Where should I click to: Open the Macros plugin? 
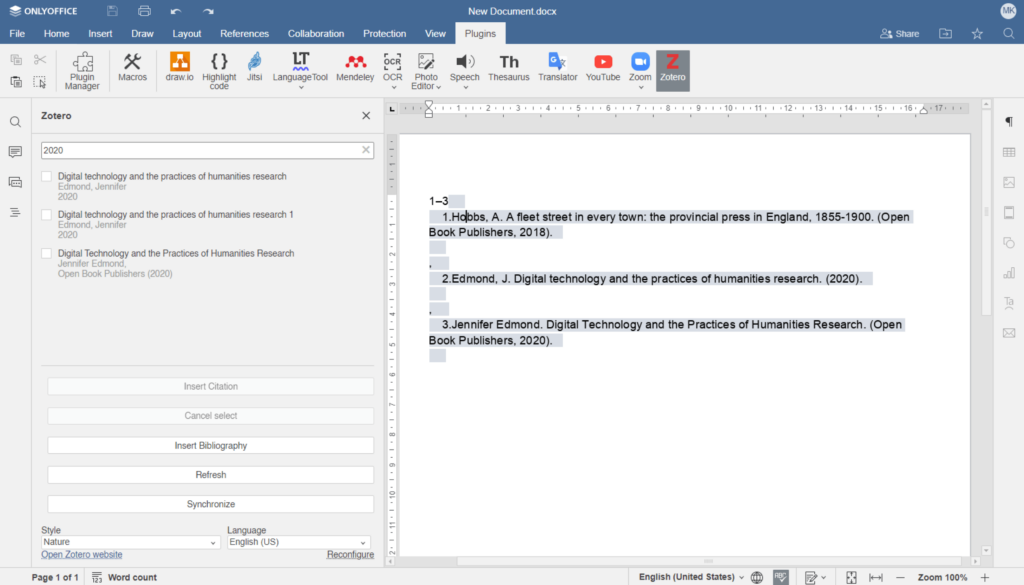[132, 70]
